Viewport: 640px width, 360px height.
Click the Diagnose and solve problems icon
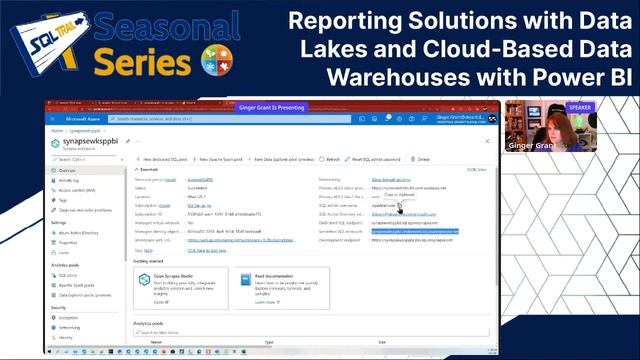pos(53,210)
